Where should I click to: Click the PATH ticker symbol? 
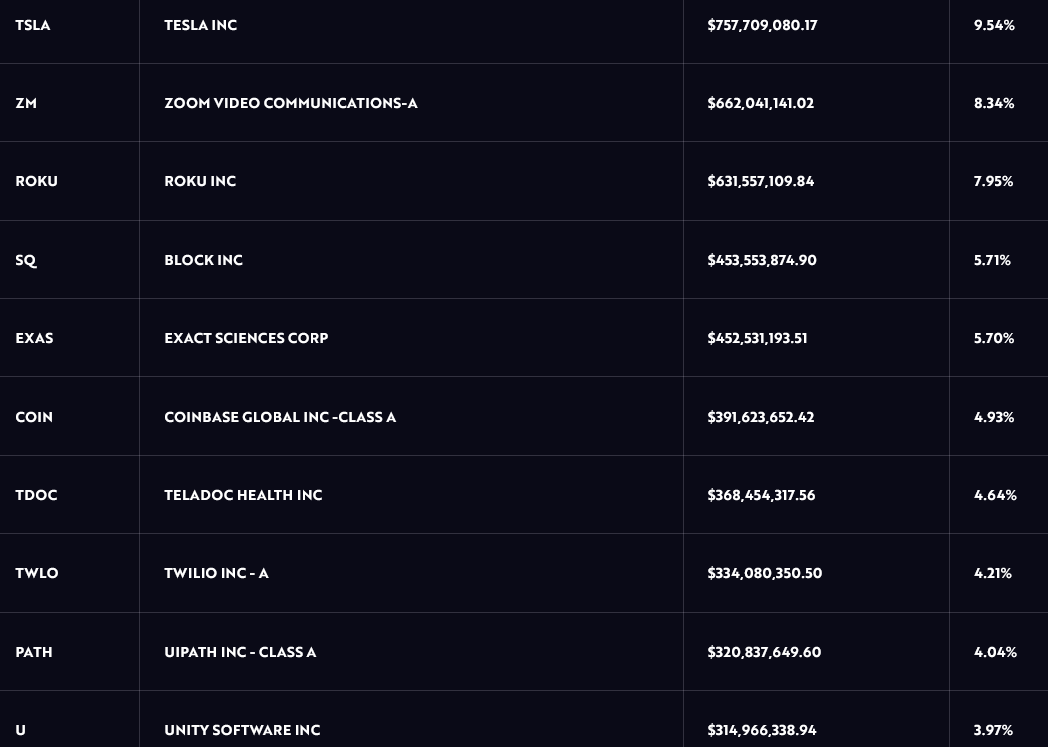[x=34, y=652]
